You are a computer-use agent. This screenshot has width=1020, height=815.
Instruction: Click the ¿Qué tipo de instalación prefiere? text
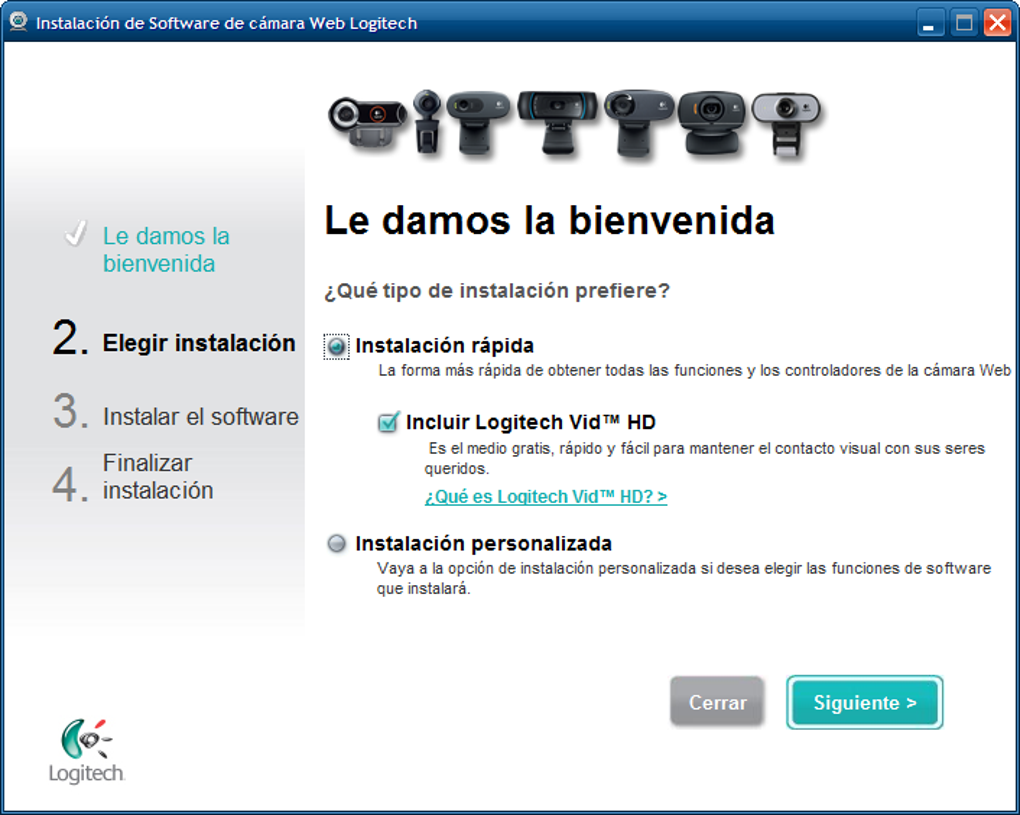pos(497,291)
